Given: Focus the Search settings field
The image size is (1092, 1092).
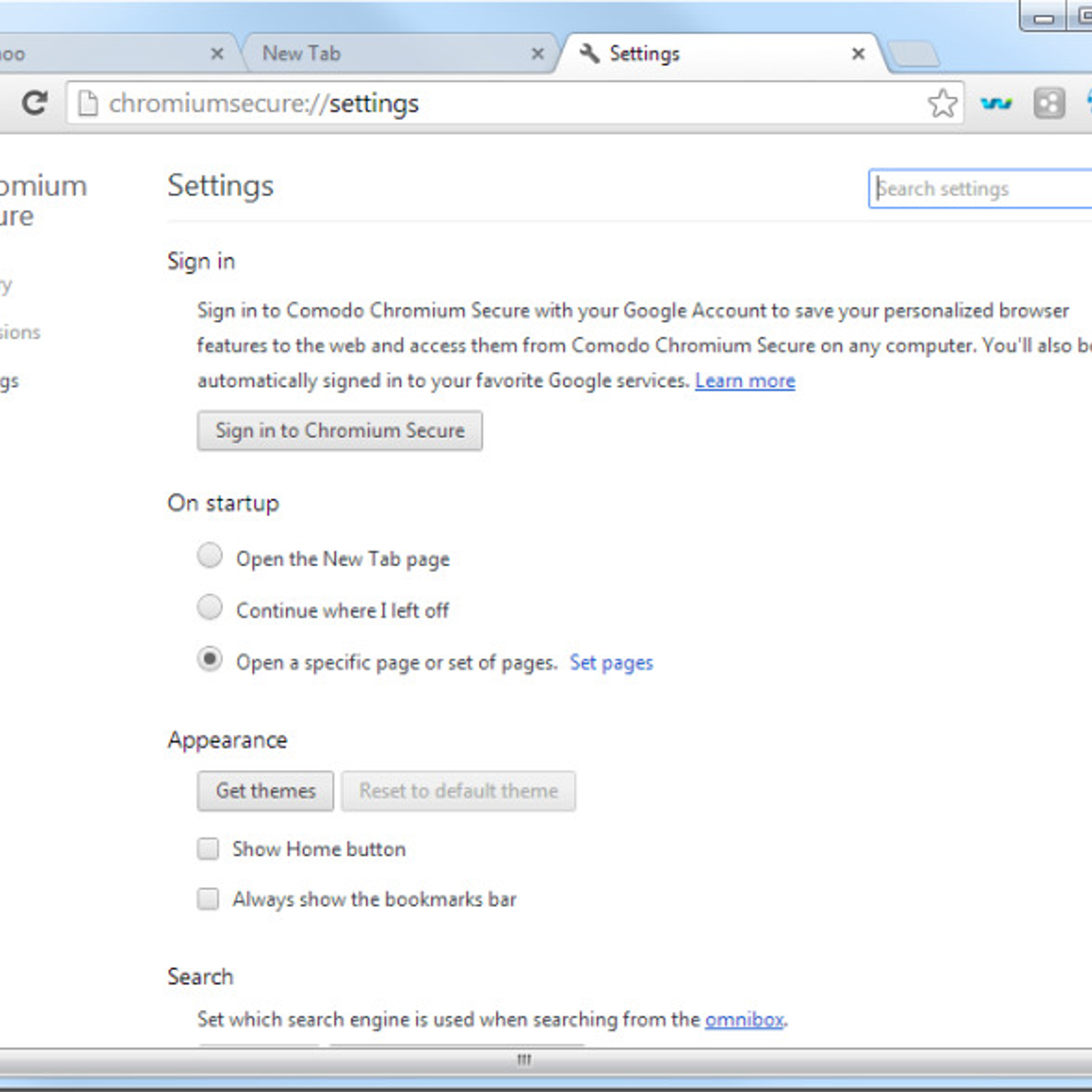Looking at the screenshot, I should 981,188.
